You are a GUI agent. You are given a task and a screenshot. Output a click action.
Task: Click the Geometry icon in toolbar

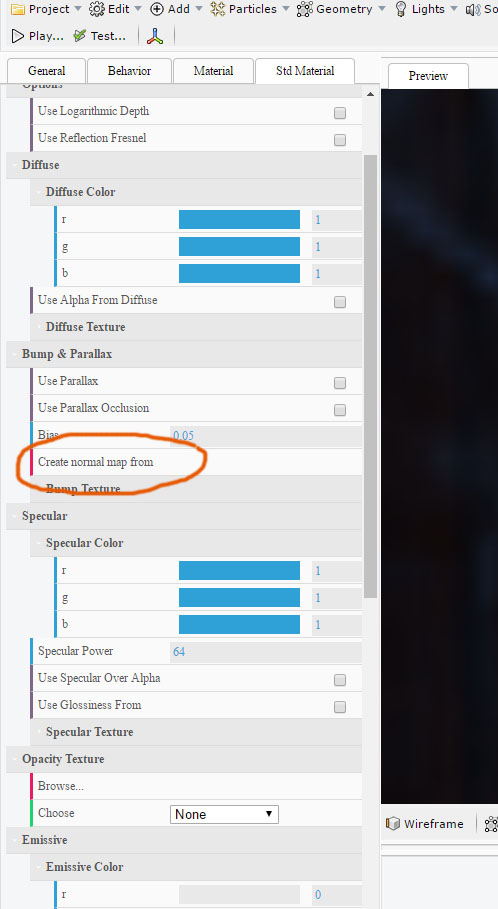coord(304,9)
